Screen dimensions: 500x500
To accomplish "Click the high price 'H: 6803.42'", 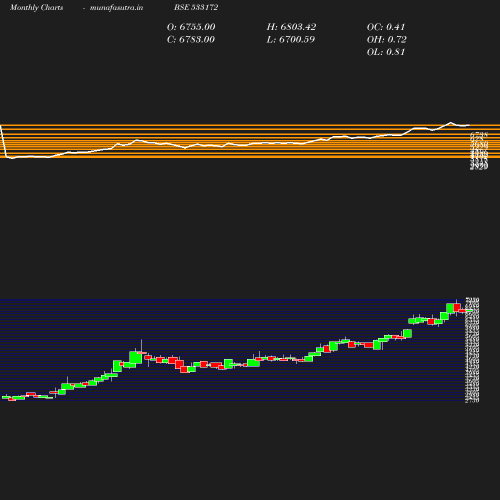I will point(291,27).
